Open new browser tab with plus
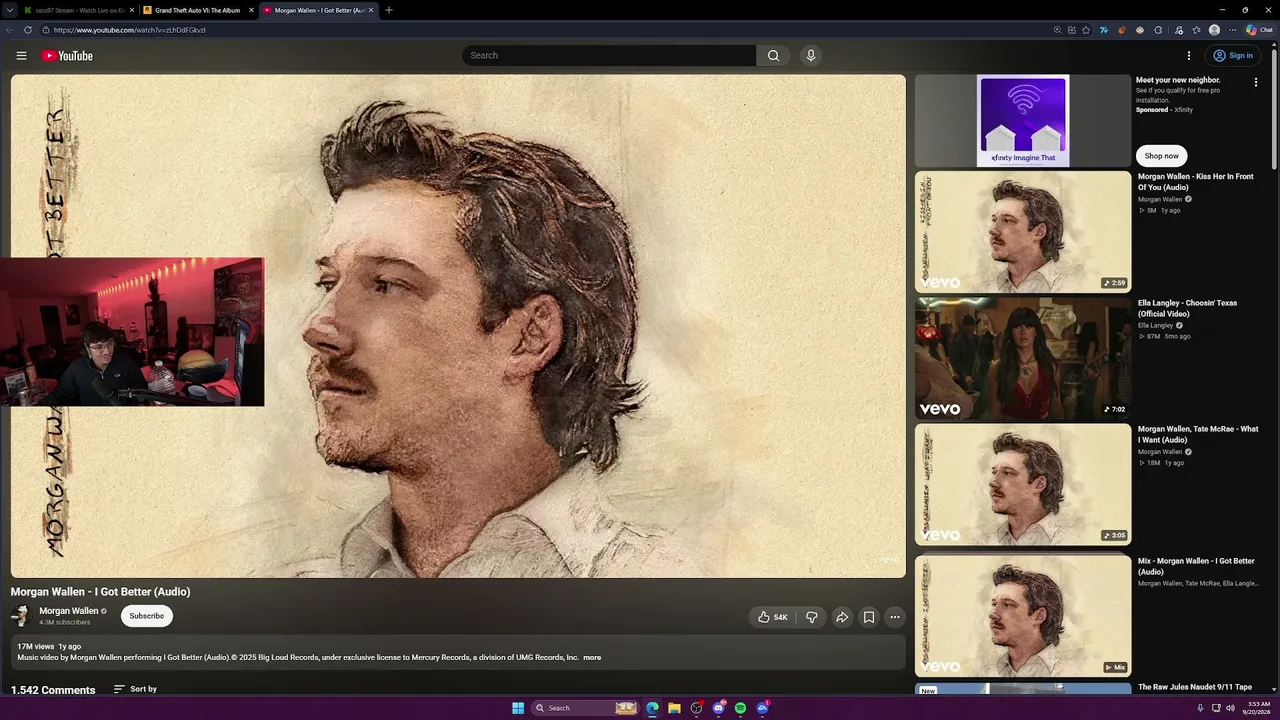 389,10
